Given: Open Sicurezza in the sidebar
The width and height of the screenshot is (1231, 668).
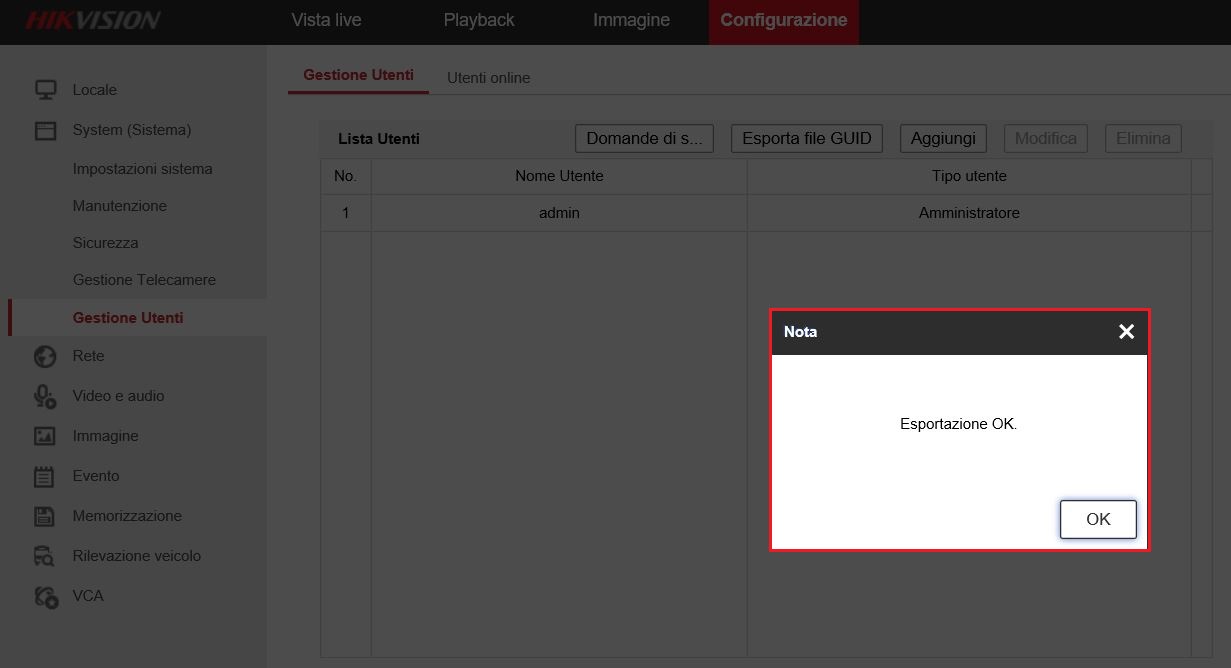Looking at the screenshot, I should pos(106,243).
